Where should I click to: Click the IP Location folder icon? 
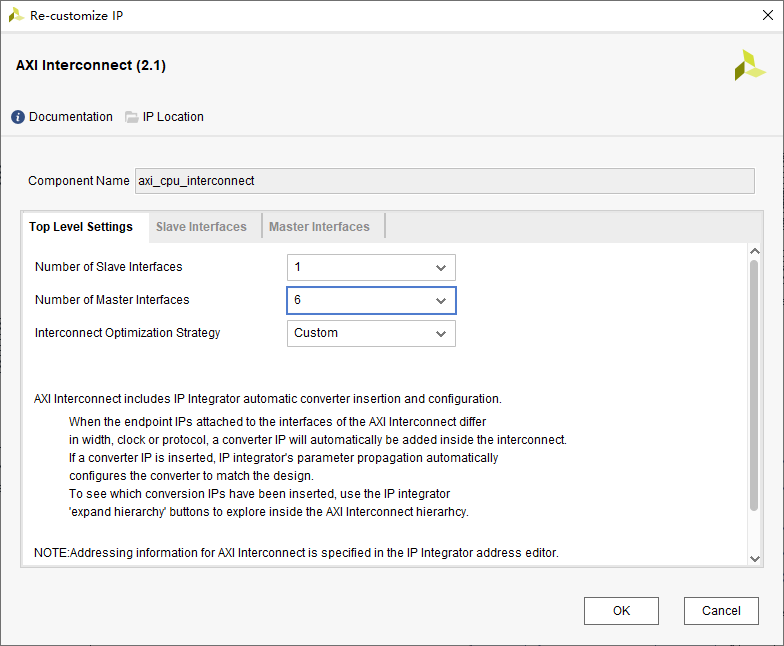(132, 117)
